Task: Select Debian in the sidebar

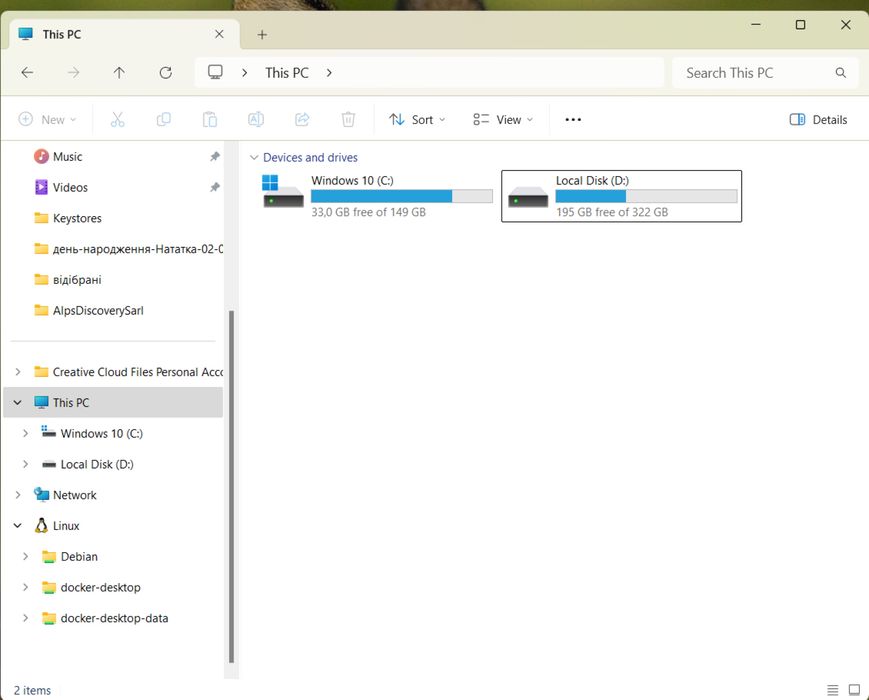Action: (x=79, y=556)
